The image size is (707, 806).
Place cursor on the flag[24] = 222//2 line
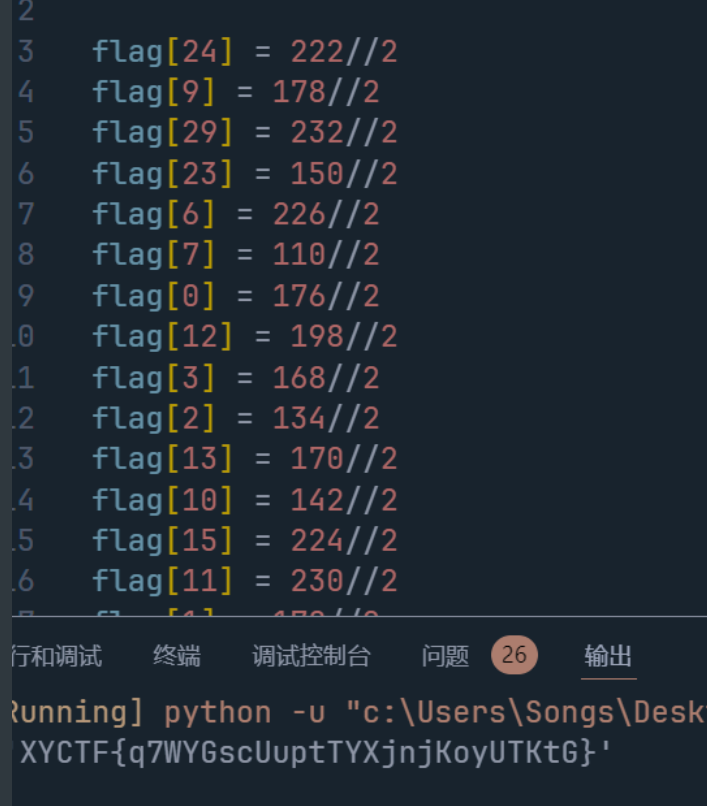pyautogui.click(x=244, y=51)
